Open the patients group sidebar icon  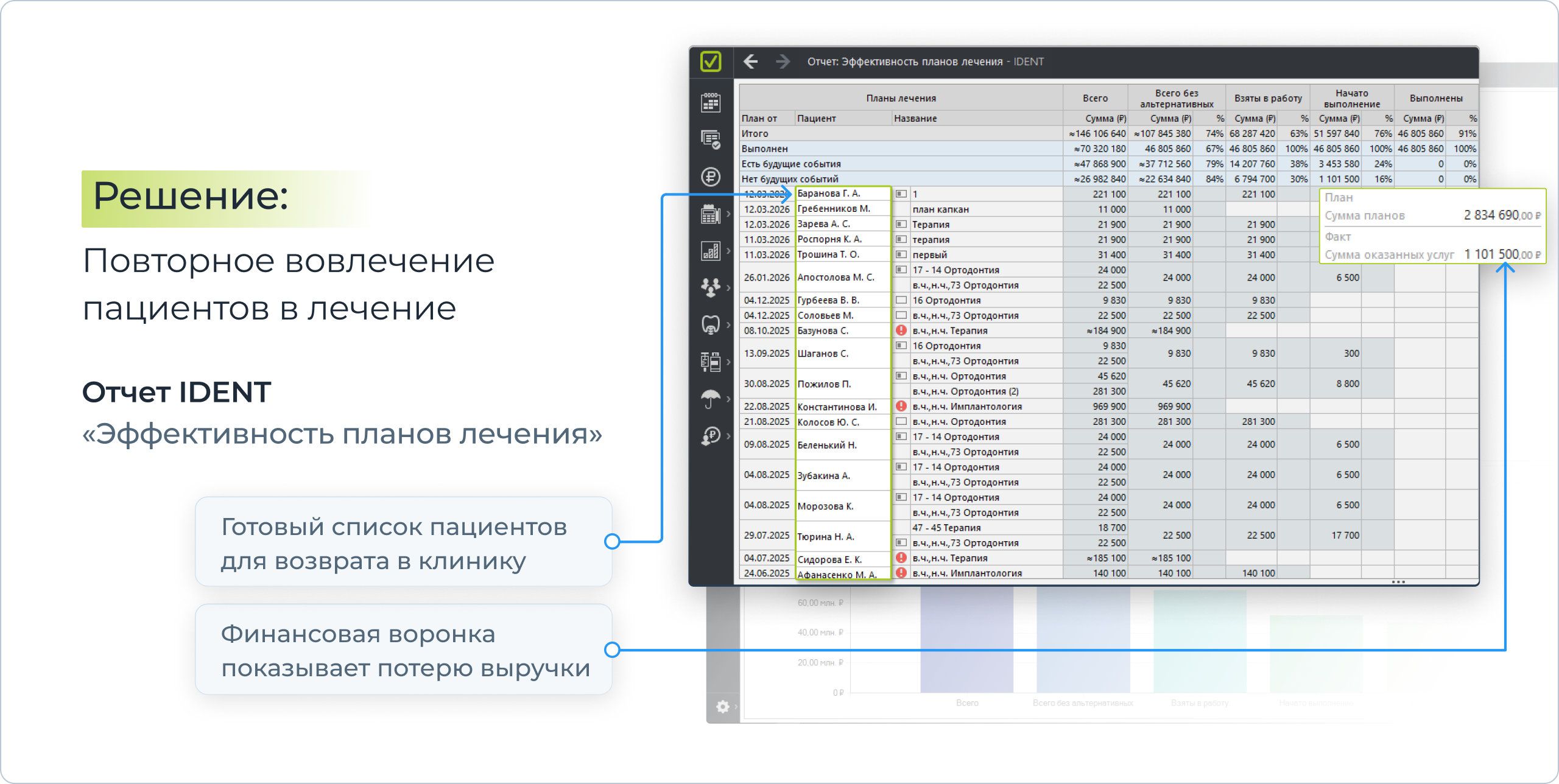click(711, 287)
